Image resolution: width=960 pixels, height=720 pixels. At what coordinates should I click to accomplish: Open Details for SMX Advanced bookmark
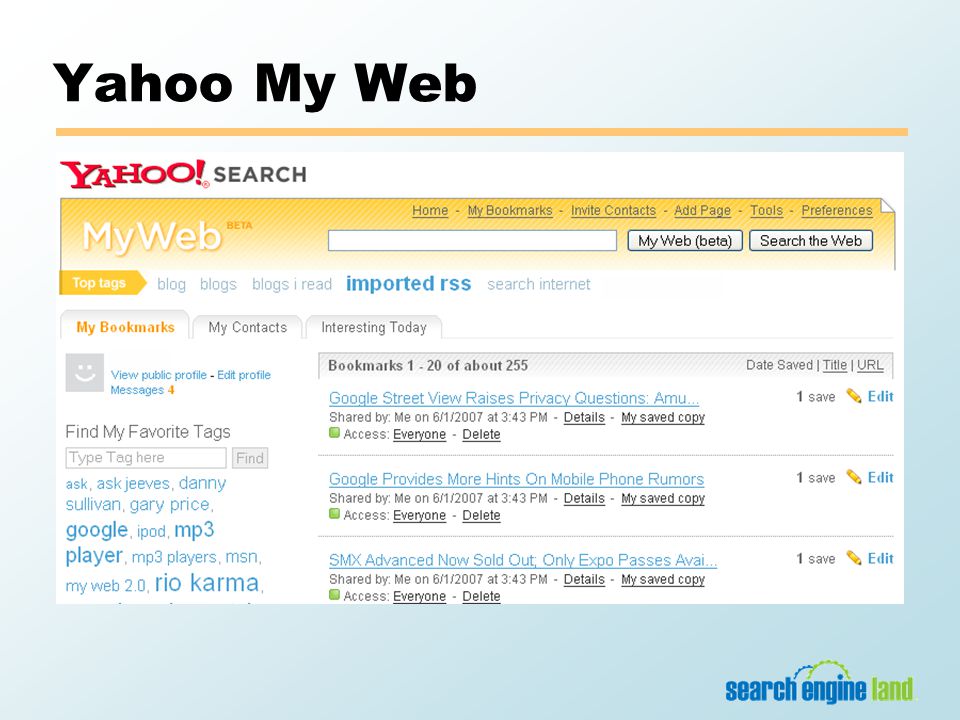click(x=584, y=579)
